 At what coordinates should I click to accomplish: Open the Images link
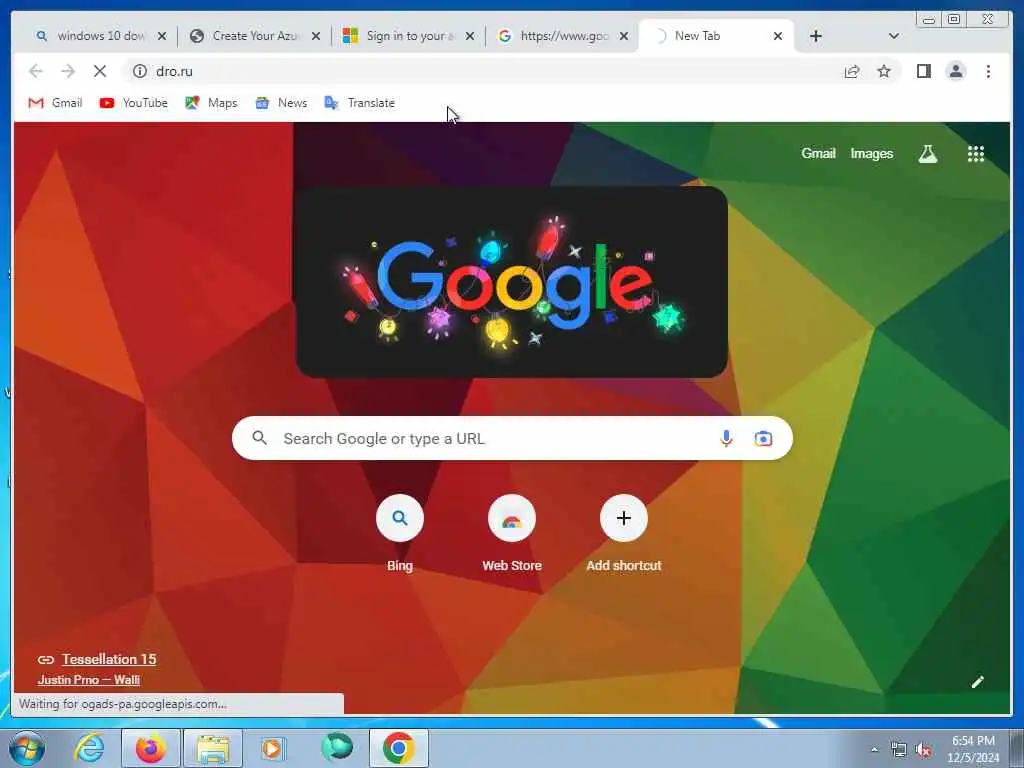point(871,153)
